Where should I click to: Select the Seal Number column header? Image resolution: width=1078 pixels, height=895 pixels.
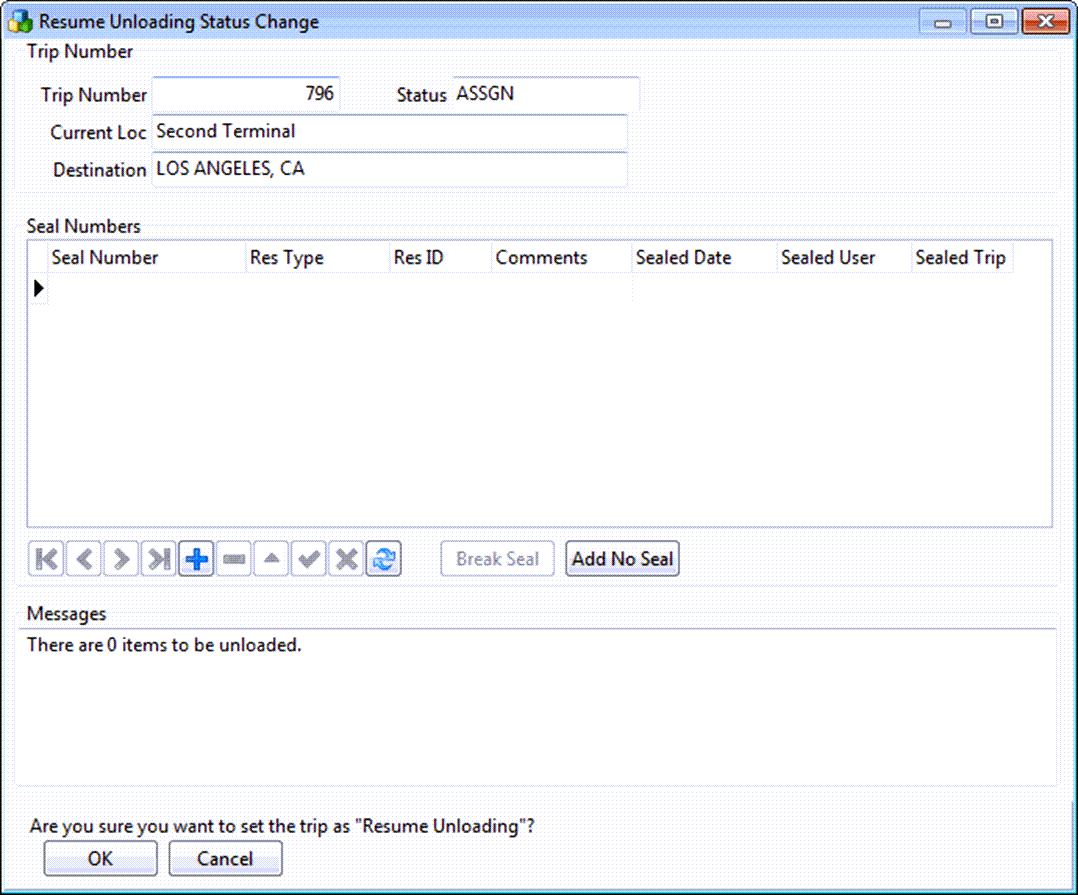tap(147, 258)
